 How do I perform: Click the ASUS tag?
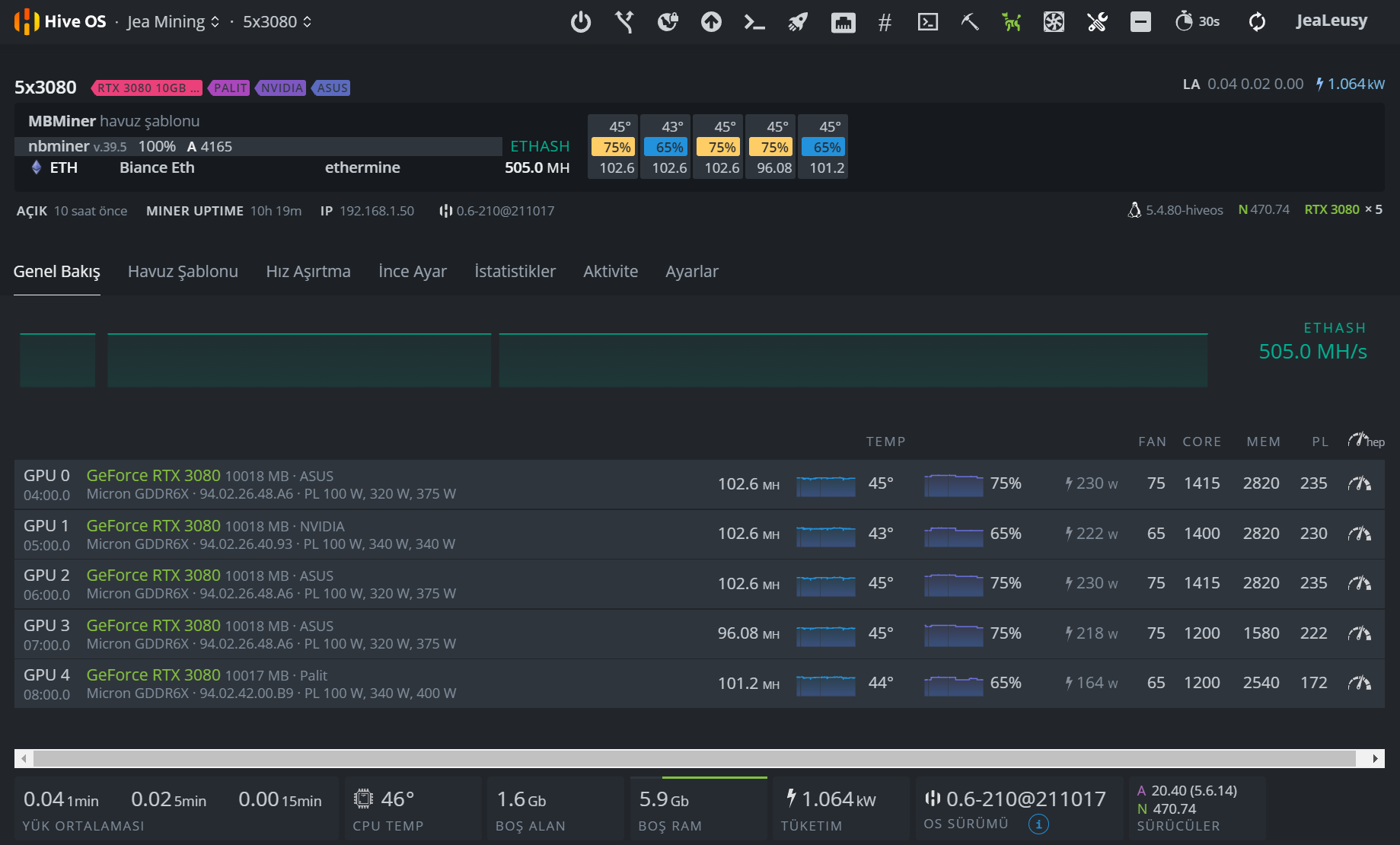pos(331,88)
